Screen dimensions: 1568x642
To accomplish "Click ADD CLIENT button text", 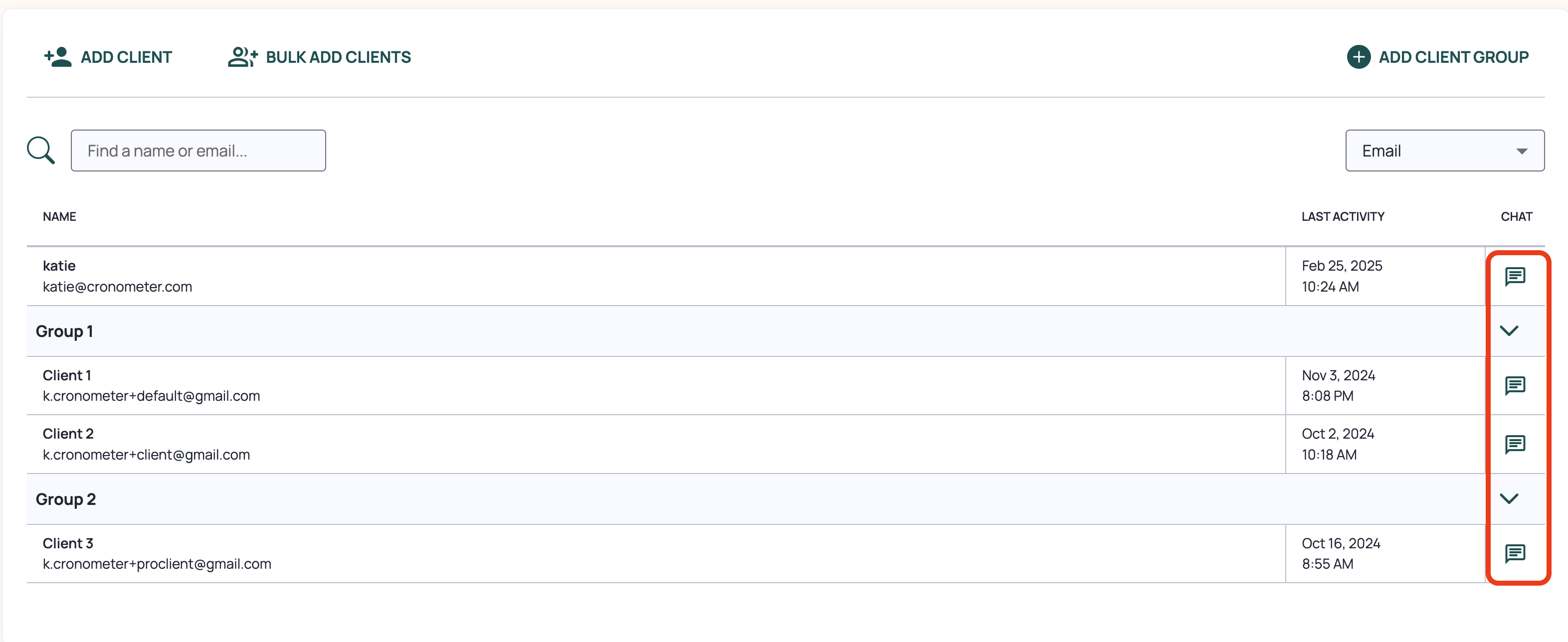I will coord(127,57).
